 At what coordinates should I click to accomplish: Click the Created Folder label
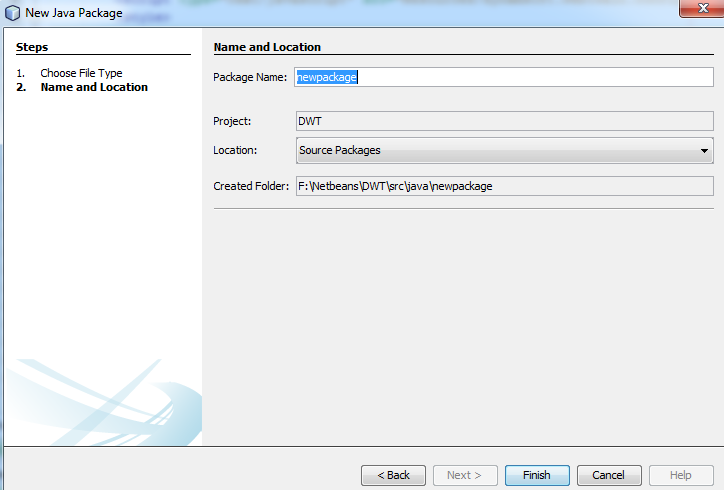tap(251, 186)
